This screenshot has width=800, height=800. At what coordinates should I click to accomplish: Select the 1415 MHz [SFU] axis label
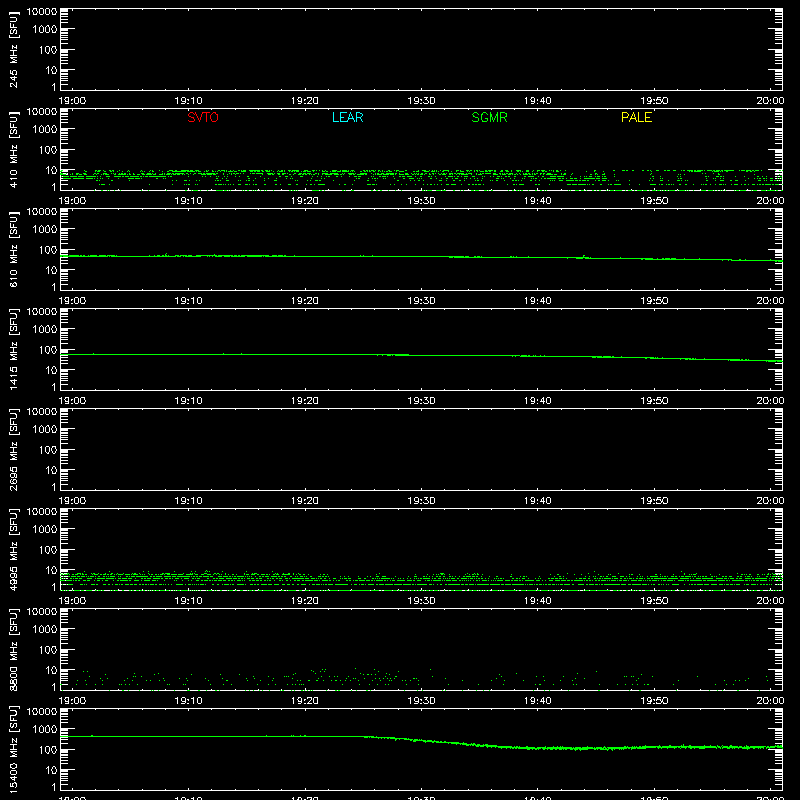pos(14,350)
